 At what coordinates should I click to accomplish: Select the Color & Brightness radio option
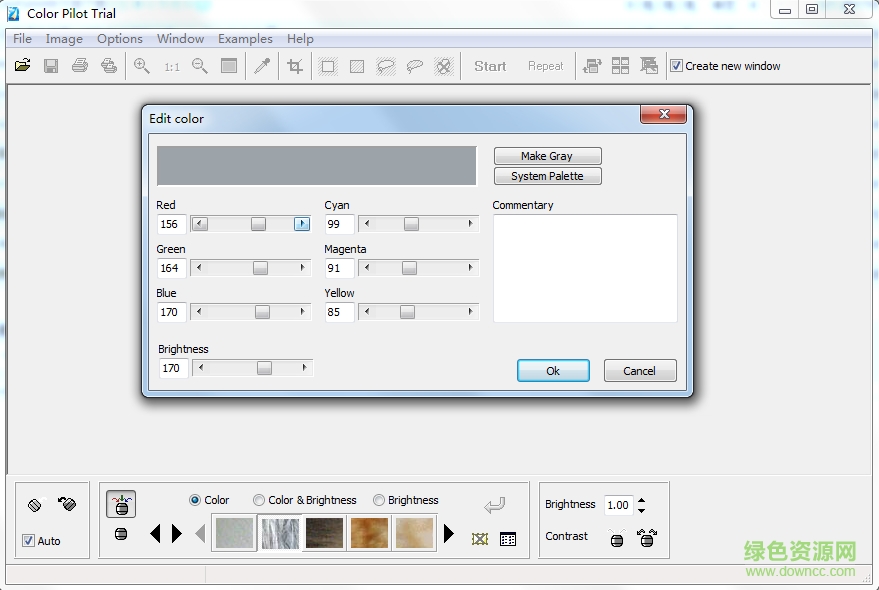pyautogui.click(x=259, y=500)
